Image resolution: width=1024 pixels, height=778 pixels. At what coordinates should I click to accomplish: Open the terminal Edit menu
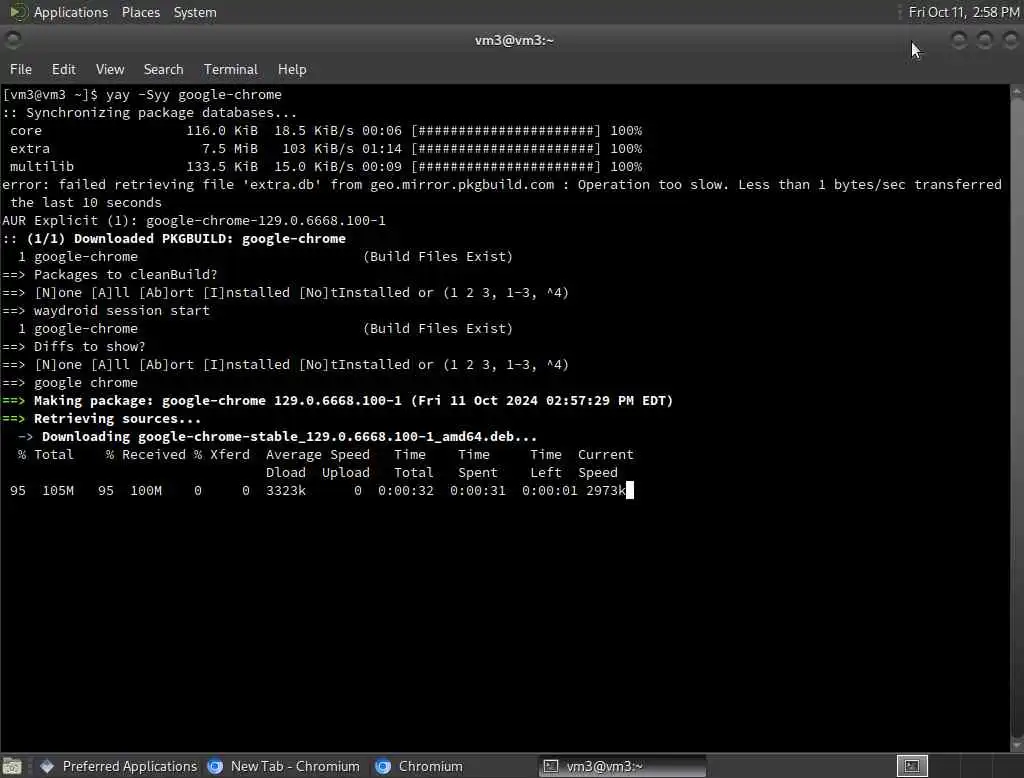(x=63, y=69)
